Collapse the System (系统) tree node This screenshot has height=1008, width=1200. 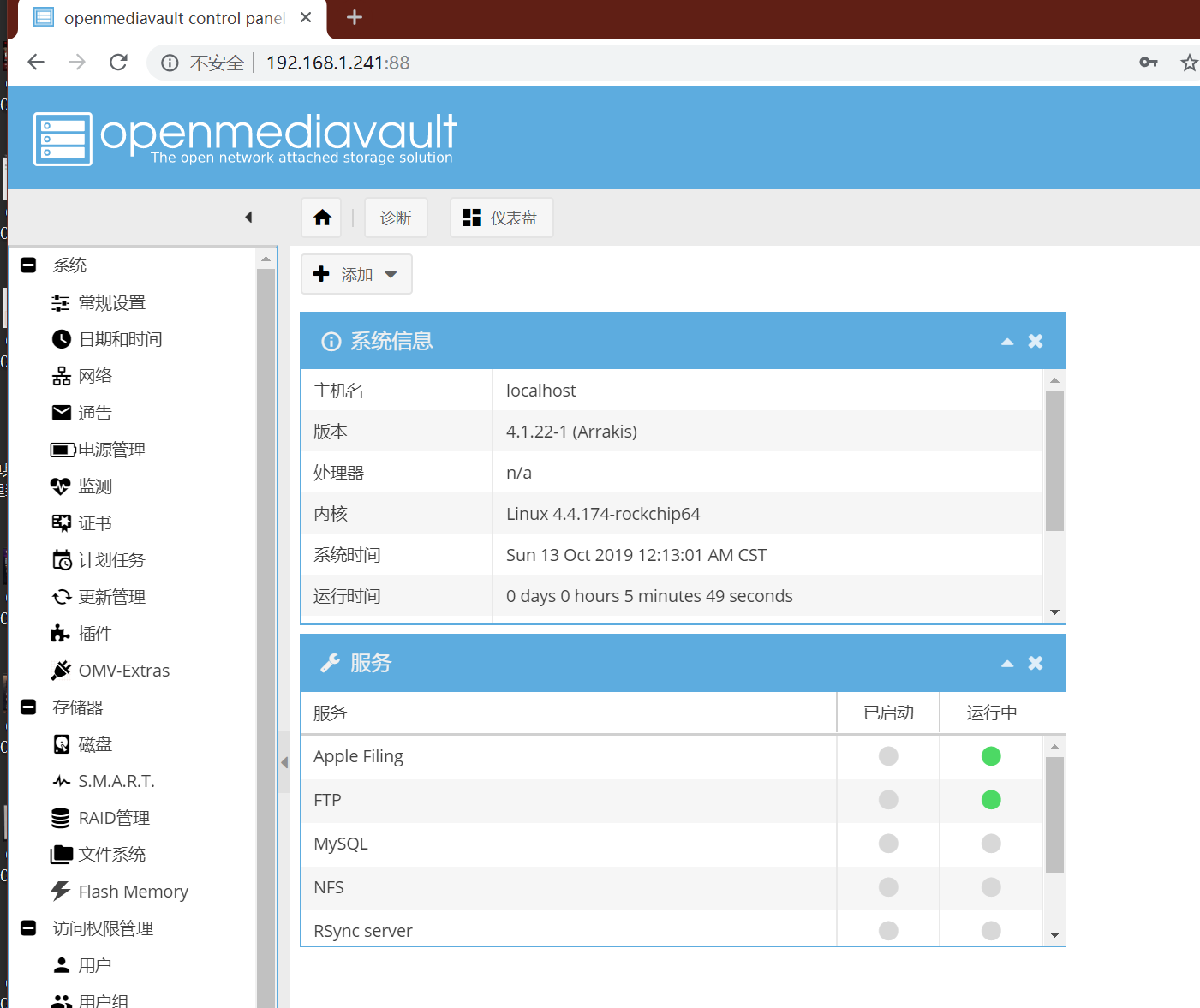[28, 265]
